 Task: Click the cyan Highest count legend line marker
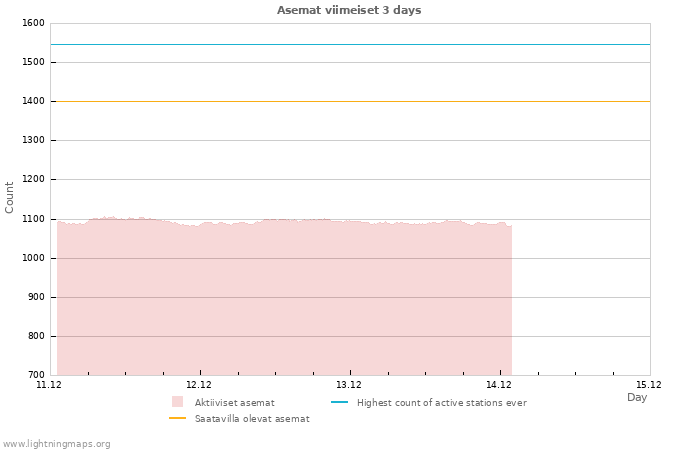pyautogui.click(x=339, y=402)
